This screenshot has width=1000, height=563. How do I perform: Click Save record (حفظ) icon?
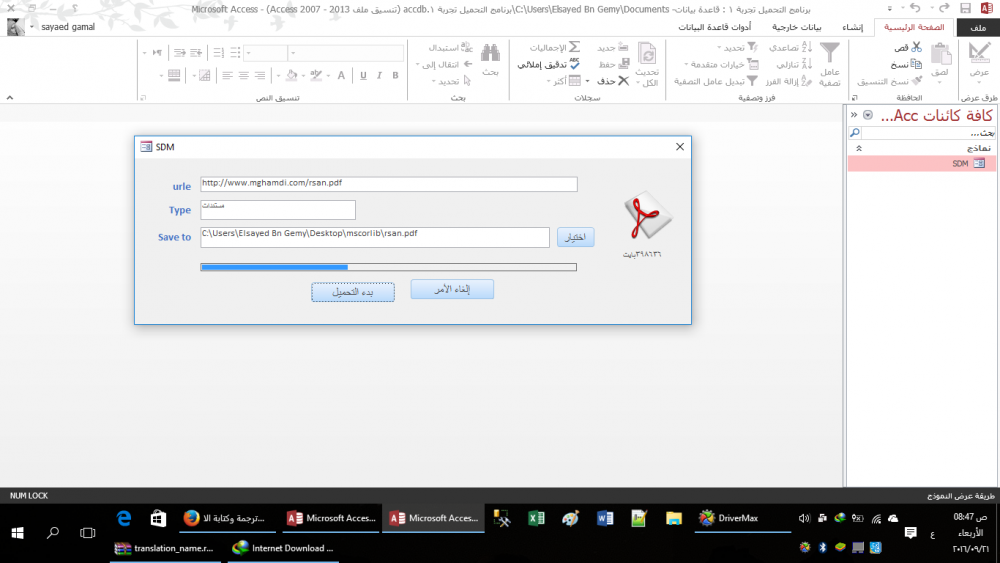tap(623, 64)
